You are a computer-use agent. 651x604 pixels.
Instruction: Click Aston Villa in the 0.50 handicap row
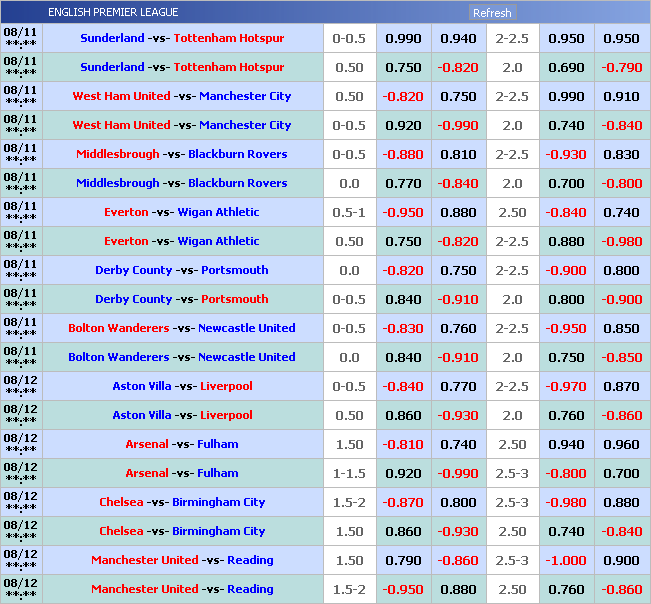coord(142,416)
